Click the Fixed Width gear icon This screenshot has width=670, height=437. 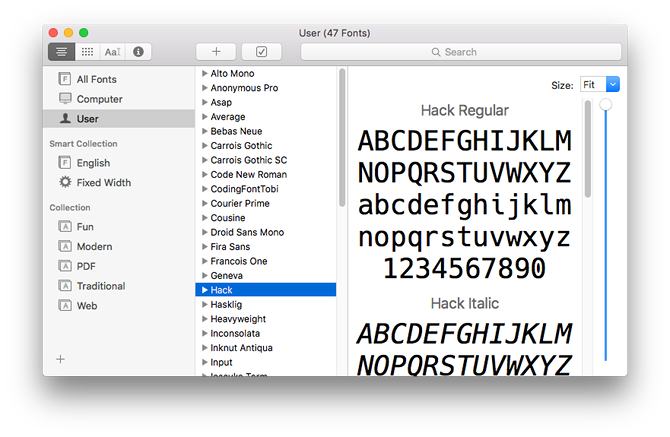65,182
